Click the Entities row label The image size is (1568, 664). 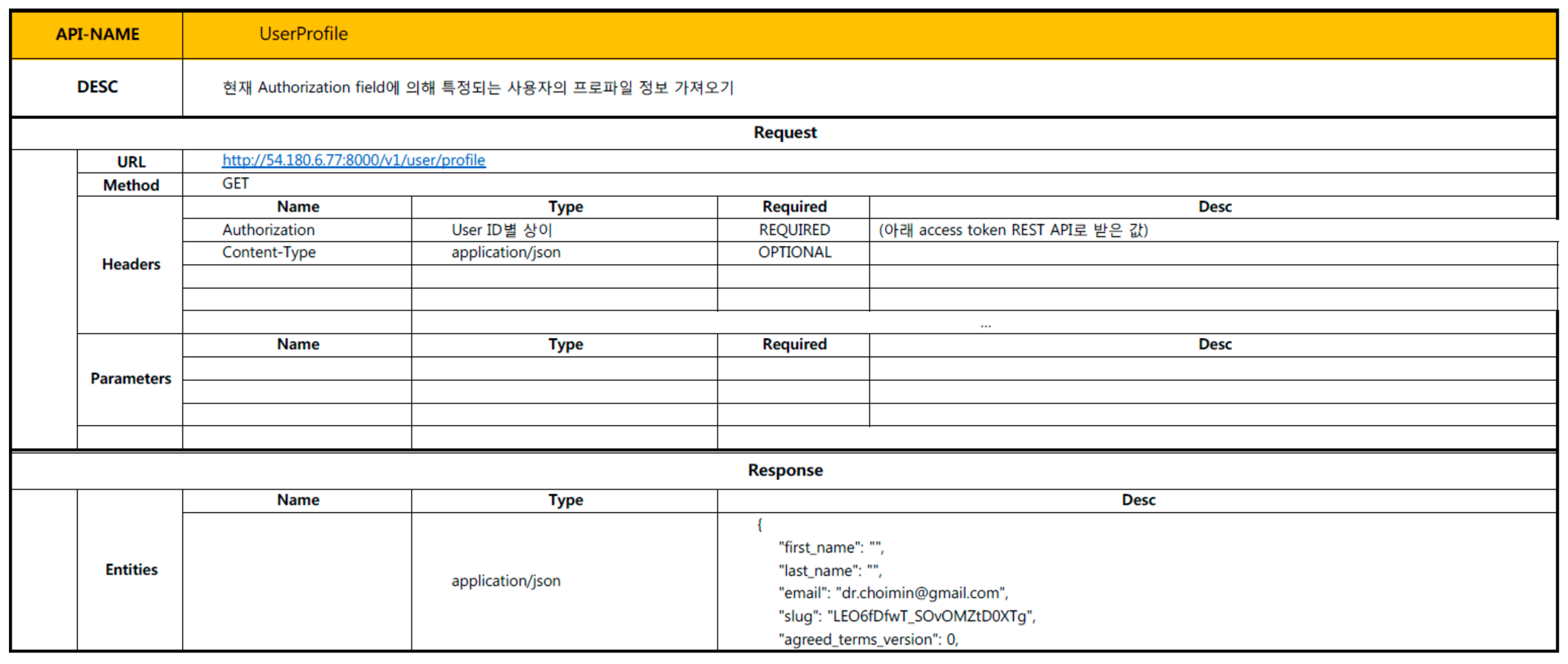coord(131,570)
